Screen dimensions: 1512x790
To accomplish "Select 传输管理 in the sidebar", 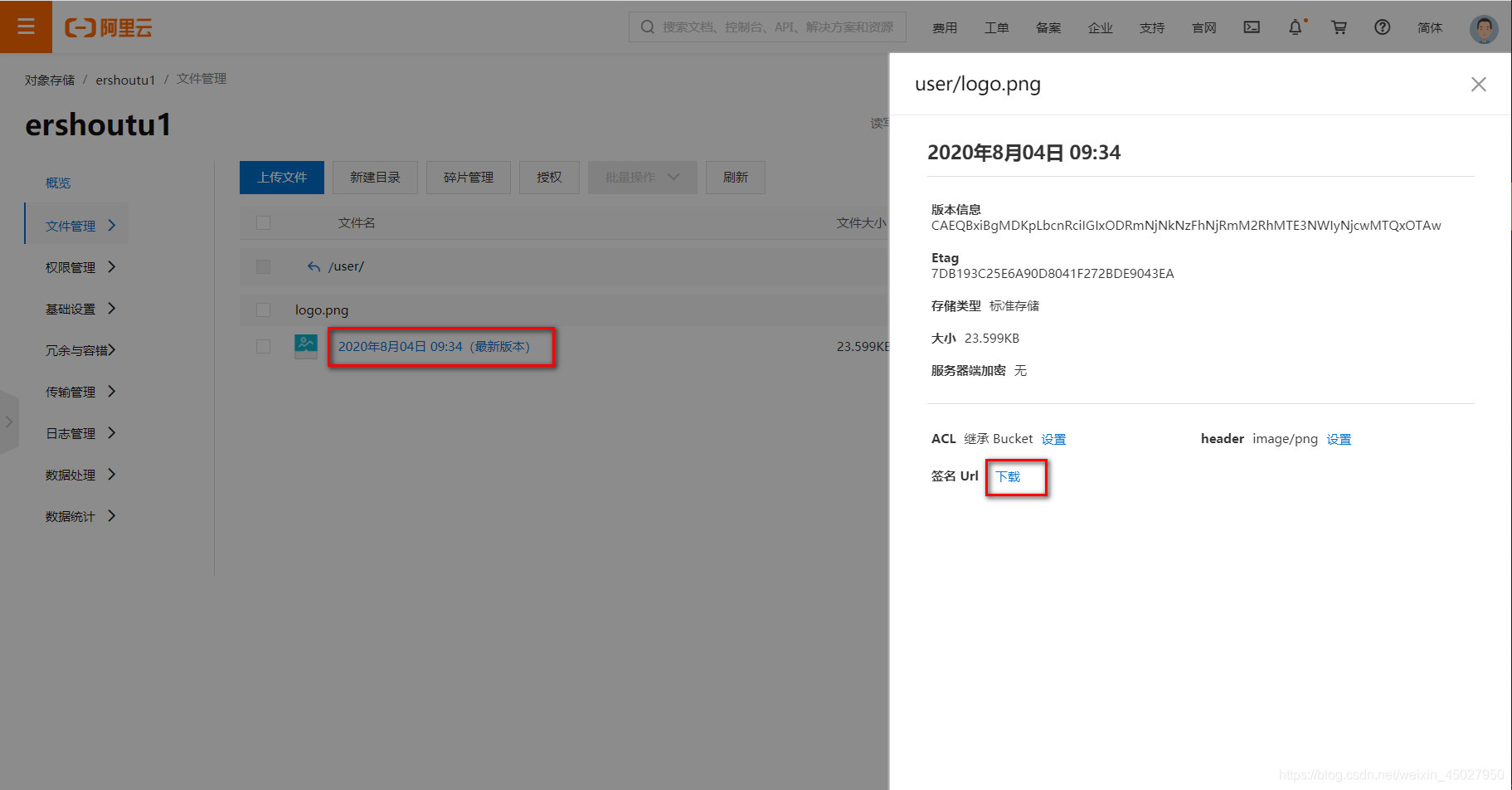I will [x=70, y=392].
